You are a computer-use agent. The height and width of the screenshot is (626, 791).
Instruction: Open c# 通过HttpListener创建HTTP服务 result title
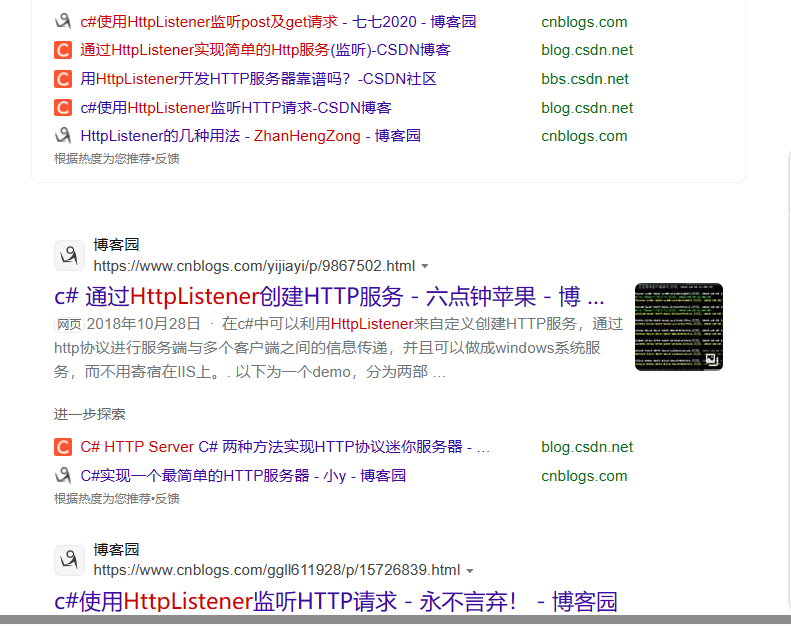(x=329, y=297)
